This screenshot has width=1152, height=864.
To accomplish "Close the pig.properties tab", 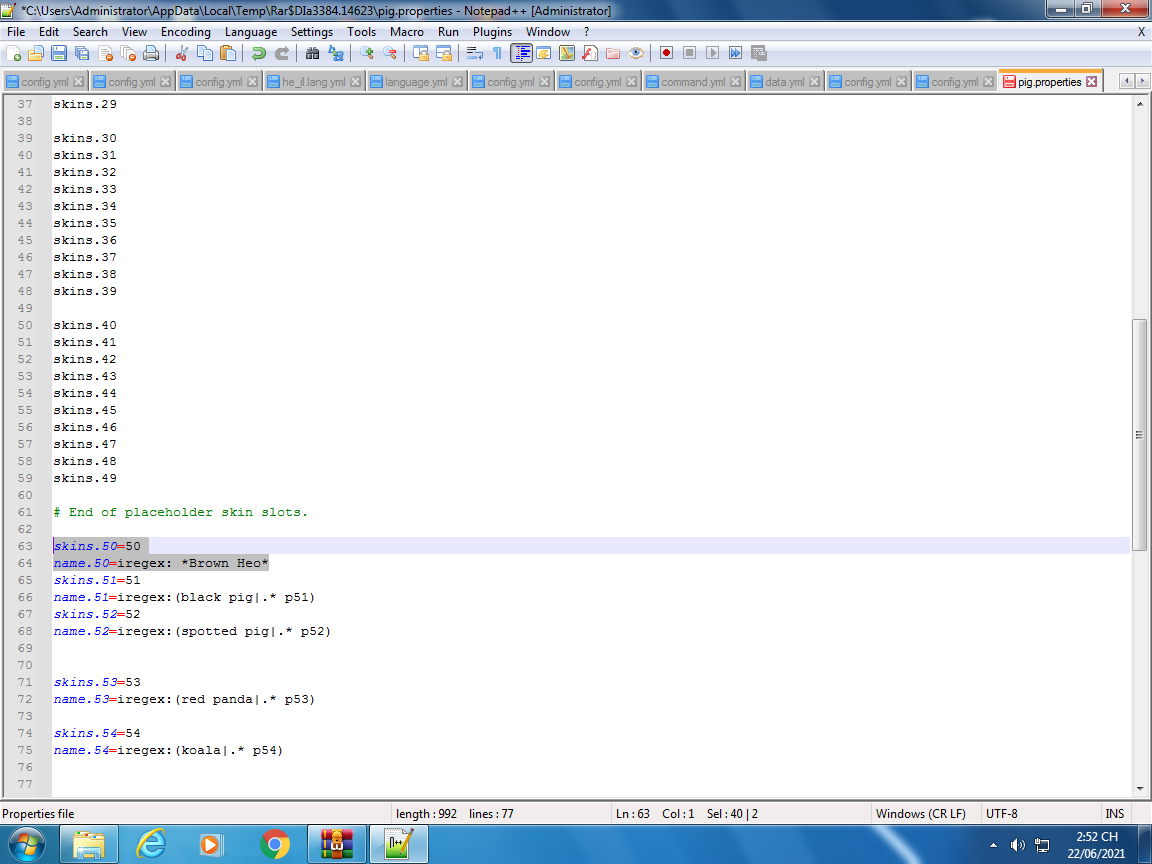I will click(x=1092, y=82).
